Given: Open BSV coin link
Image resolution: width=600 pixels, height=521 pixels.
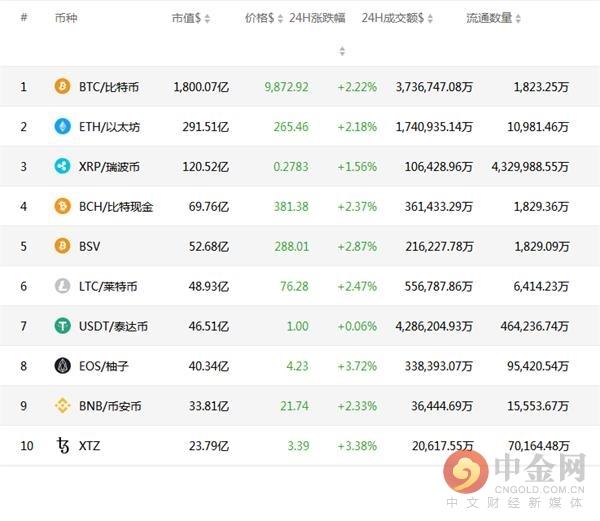Looking at the screenshot, I should (x=90, y=246).
